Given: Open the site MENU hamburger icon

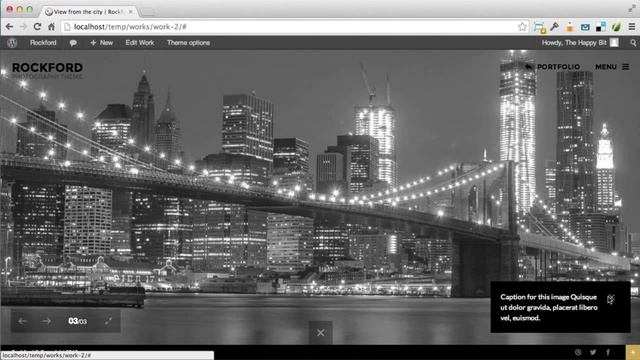Looking at the screenshot, I should pos(626,67).
